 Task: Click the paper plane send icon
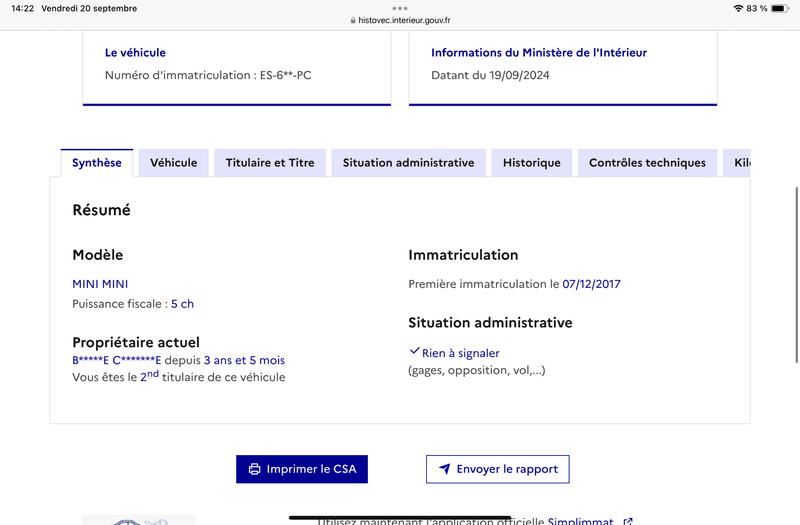444,468
